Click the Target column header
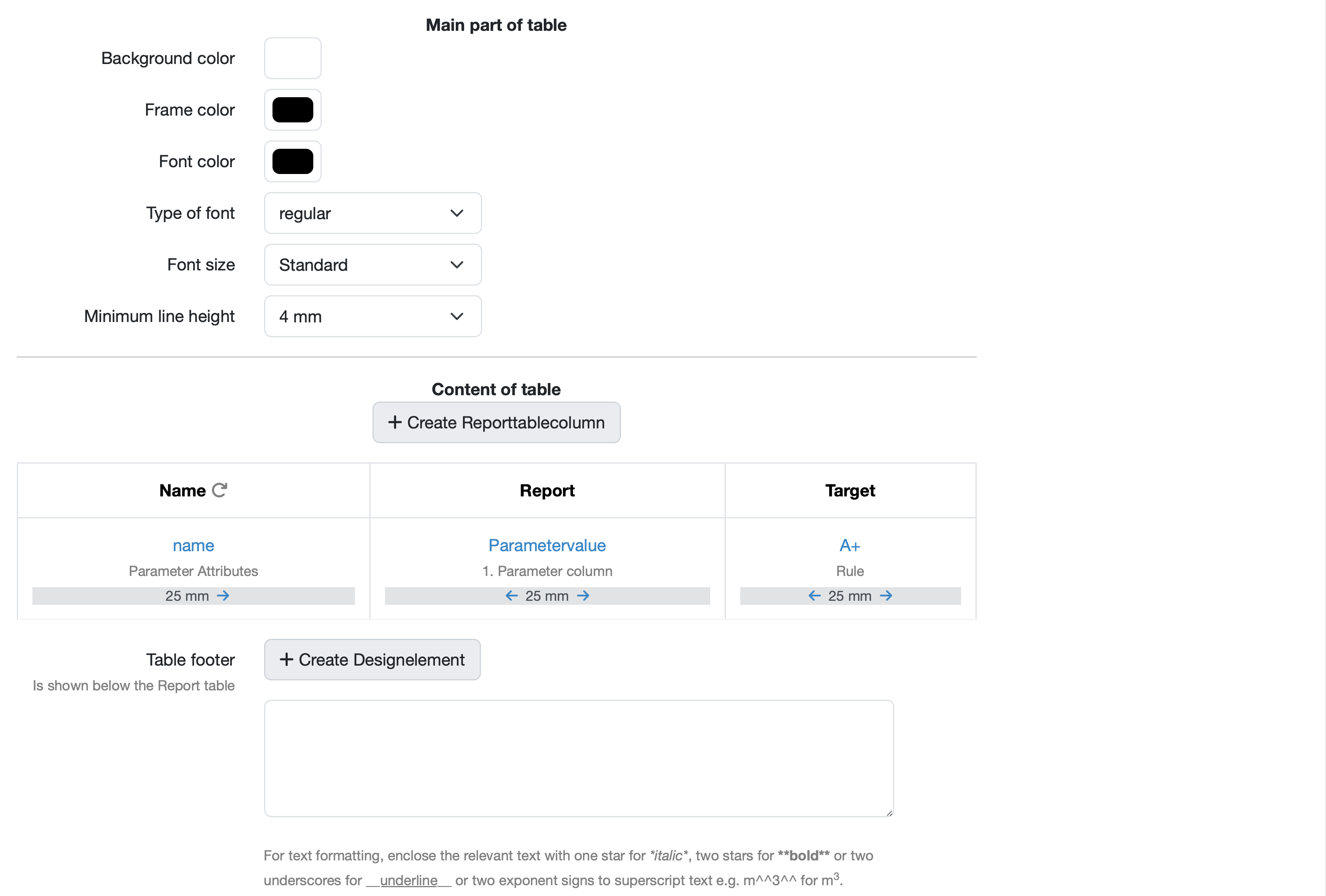The height and width of the screenshot is (896, 1326). pos(849,490)
